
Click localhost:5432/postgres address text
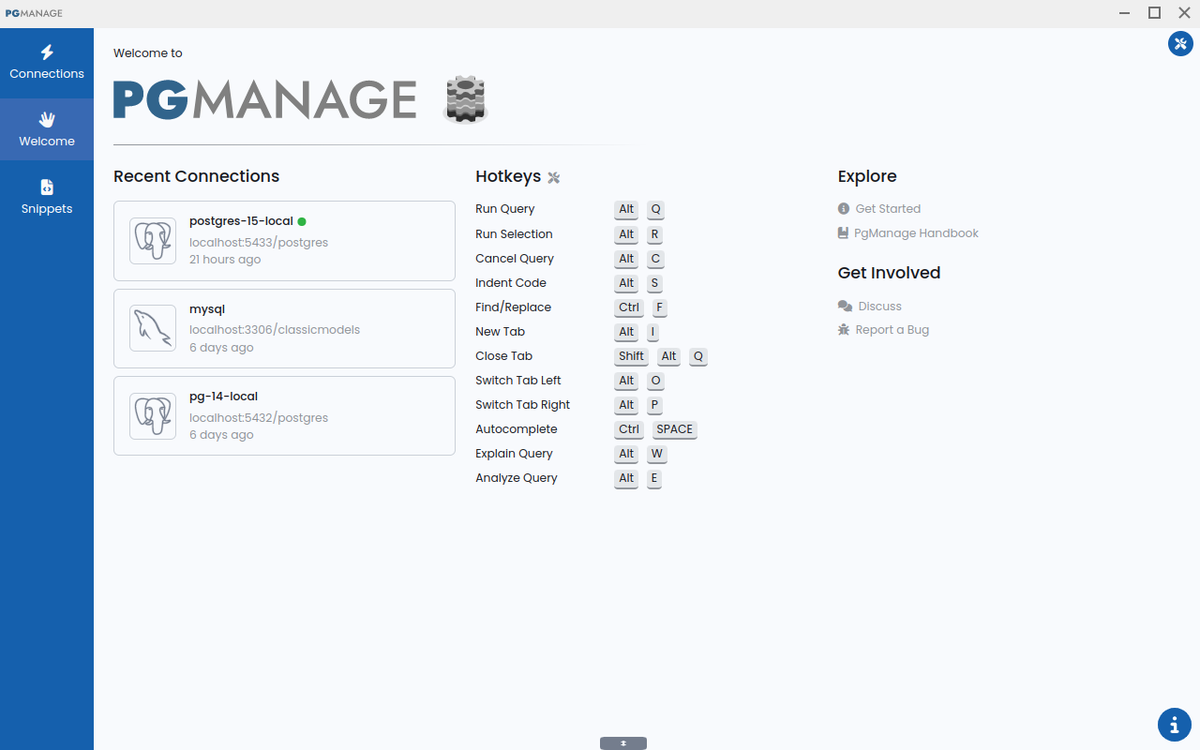pos(259,417)
